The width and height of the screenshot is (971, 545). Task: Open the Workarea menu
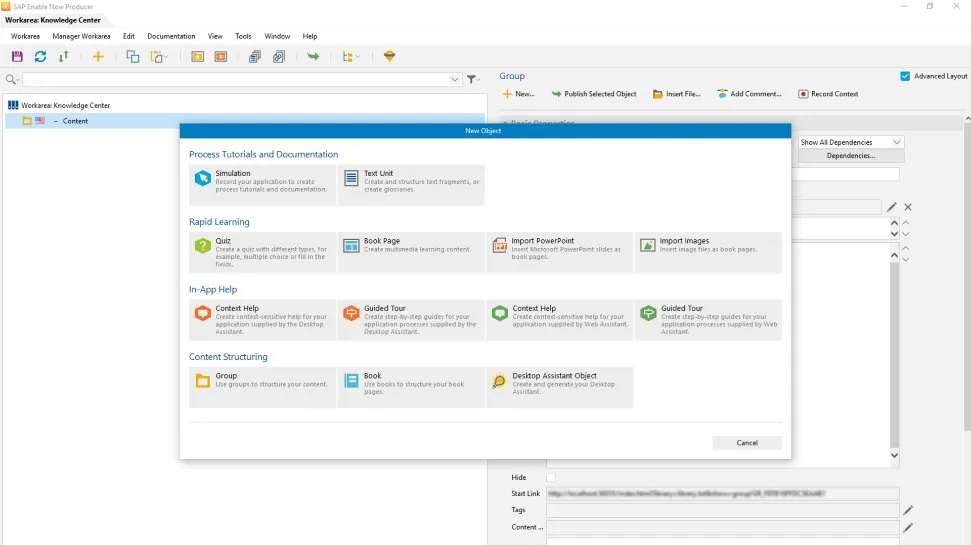click(x=25, y=36)
